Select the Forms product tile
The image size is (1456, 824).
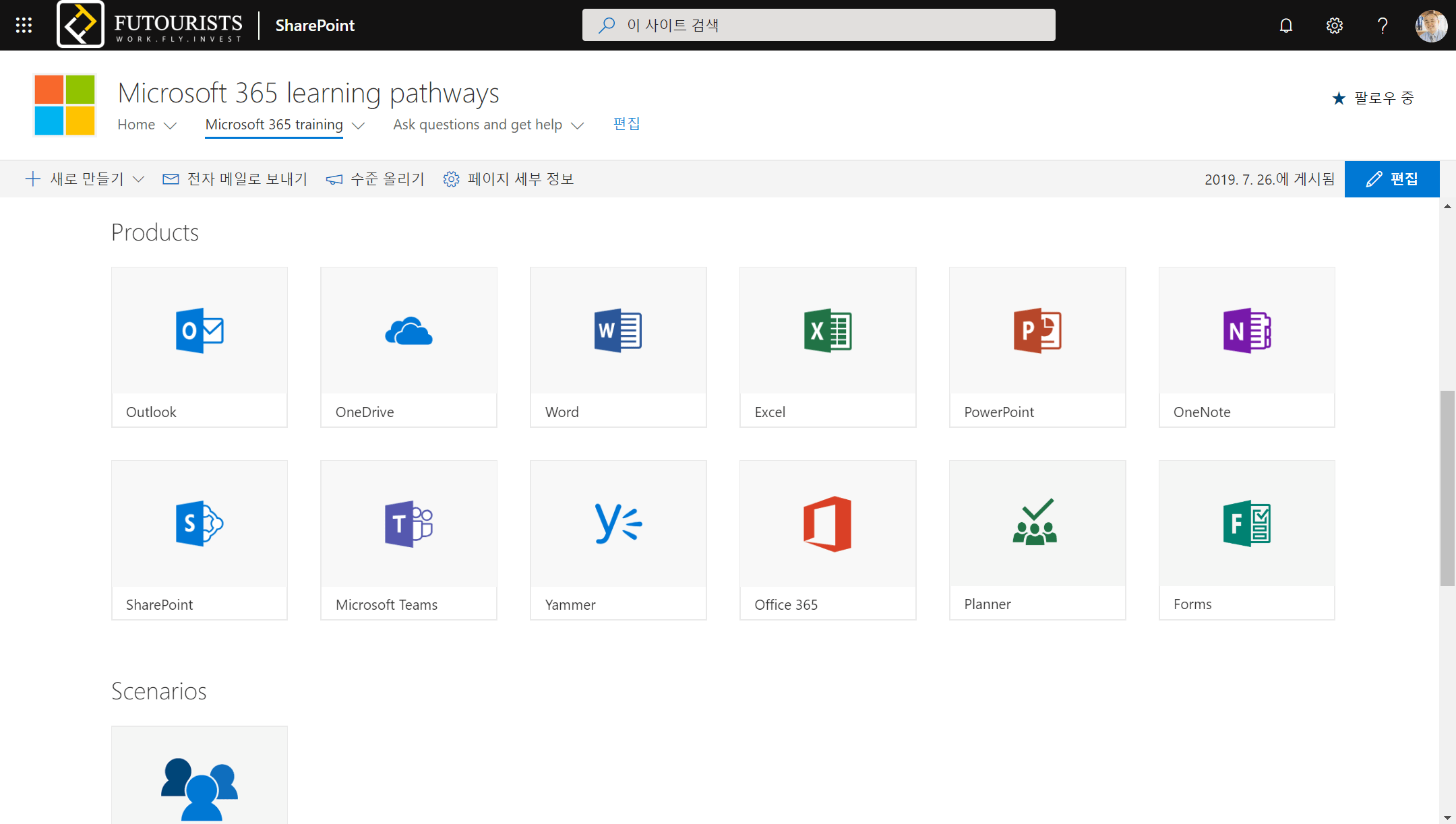(x=1246, y=539)
